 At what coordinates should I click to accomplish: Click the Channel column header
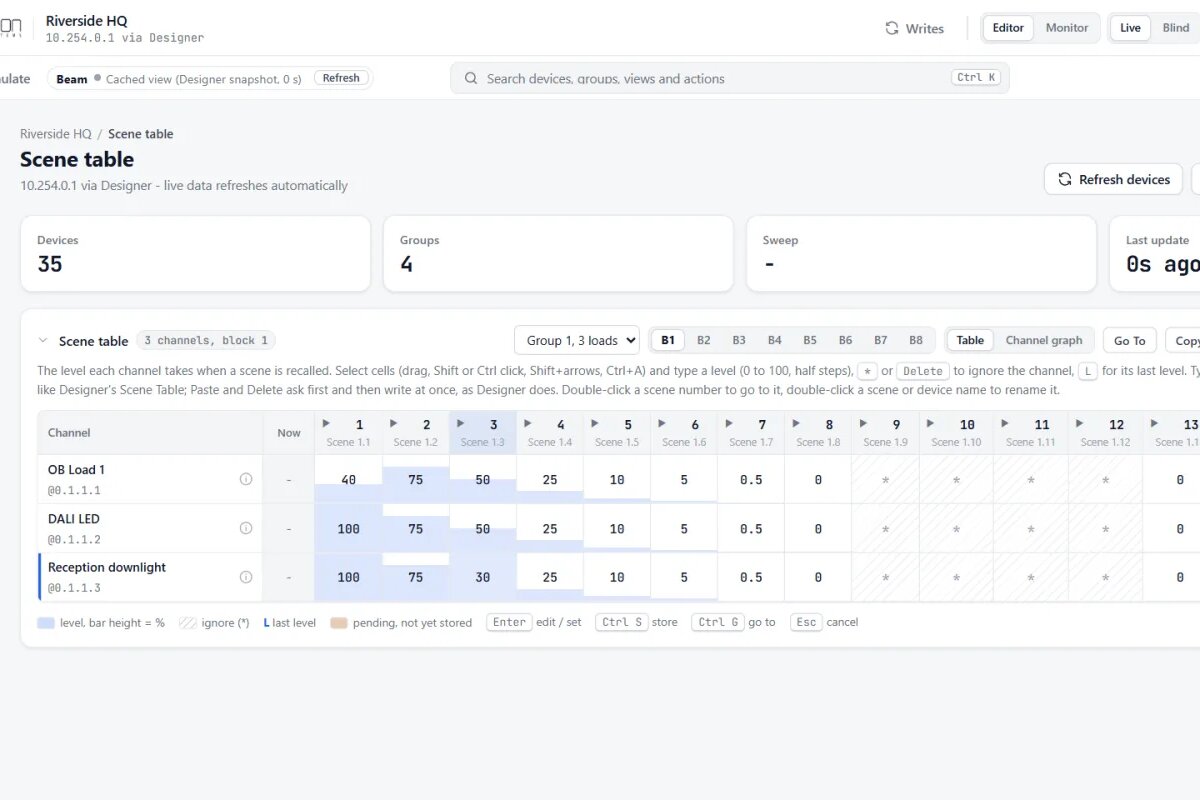pyautogui.click(x=150, y=433)
